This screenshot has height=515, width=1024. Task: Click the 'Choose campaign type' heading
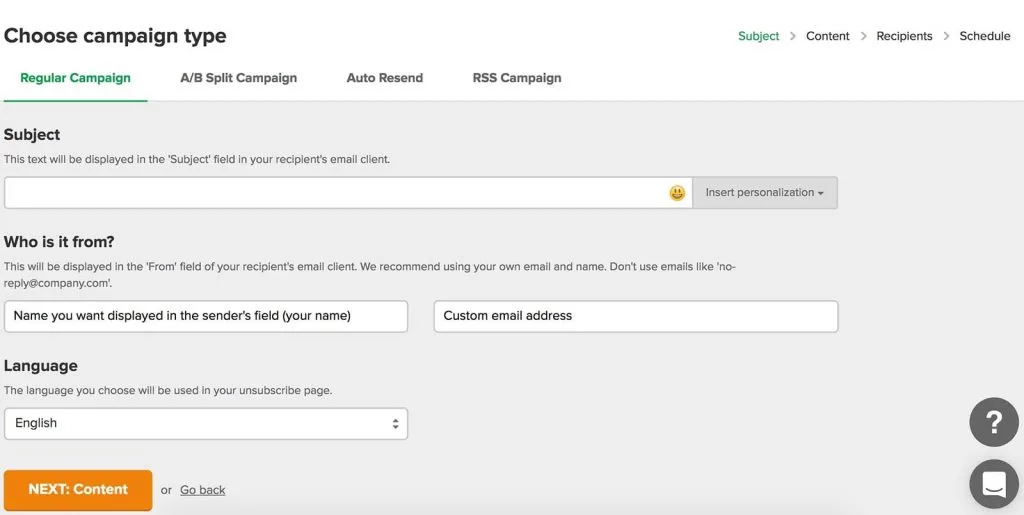(115, 36)
